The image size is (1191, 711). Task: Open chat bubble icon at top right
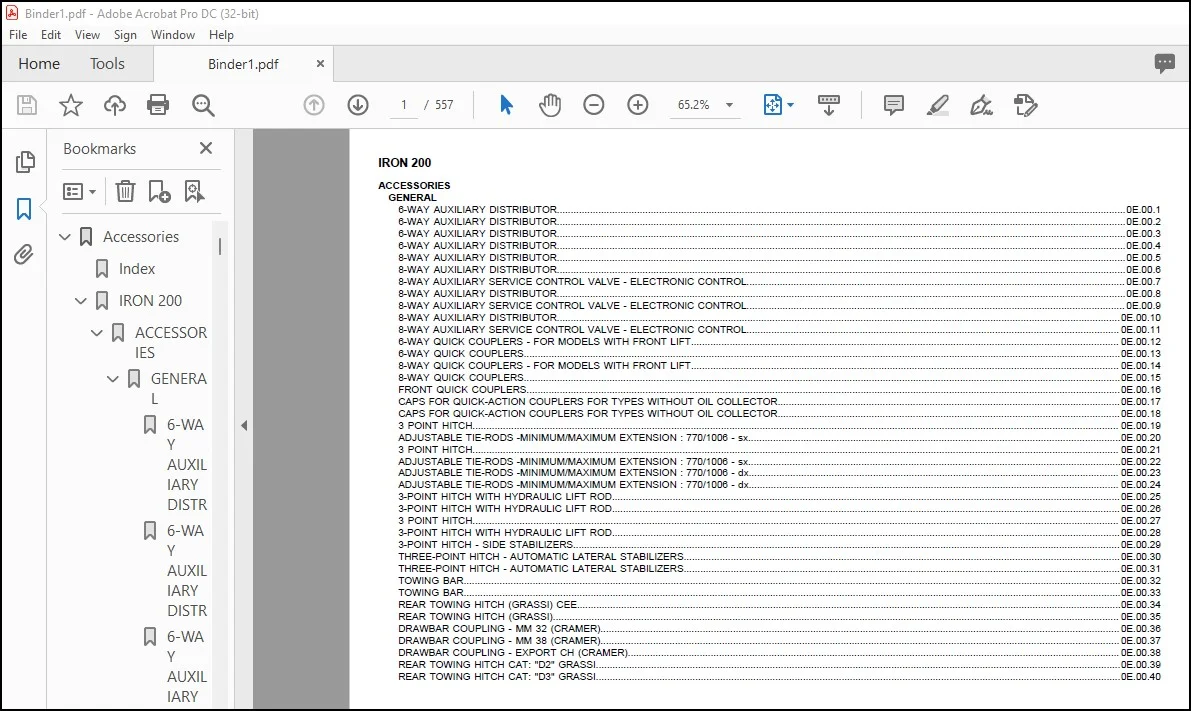tap(1164, 63)
